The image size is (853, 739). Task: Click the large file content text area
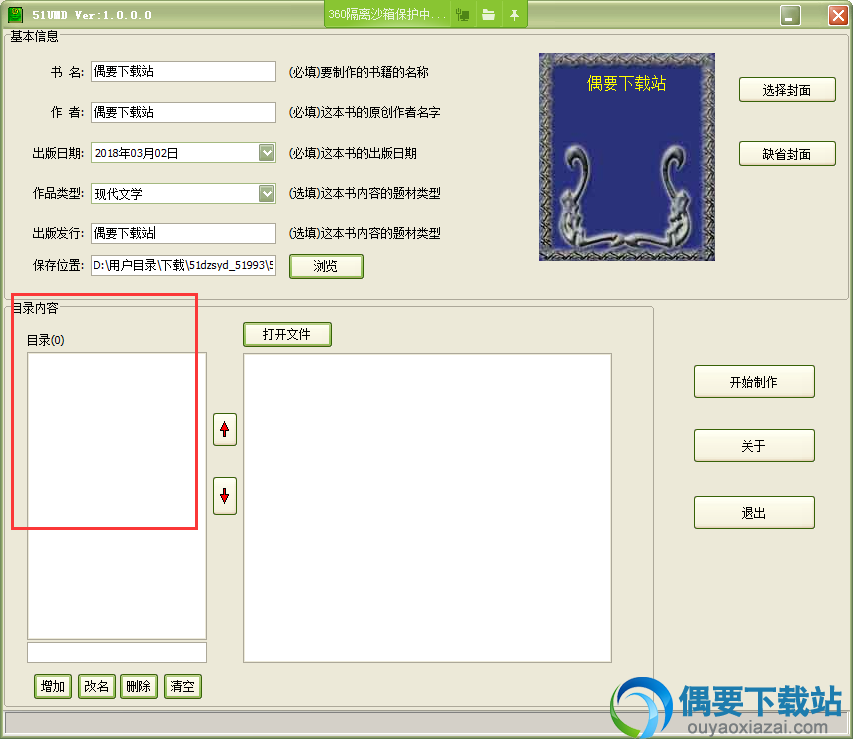point(428,508)
